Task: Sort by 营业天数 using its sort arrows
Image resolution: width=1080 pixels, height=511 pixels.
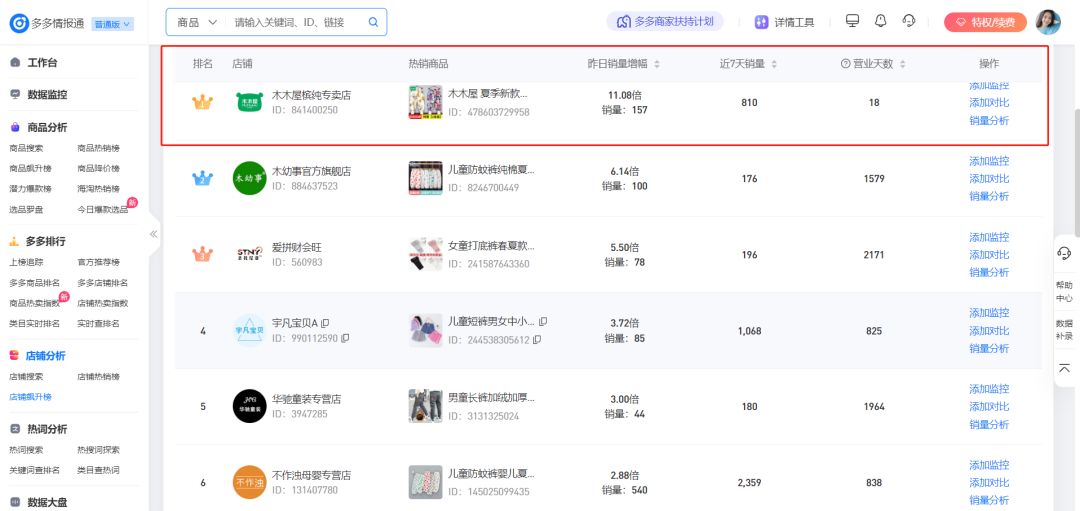Action: [x=902, y=64]
